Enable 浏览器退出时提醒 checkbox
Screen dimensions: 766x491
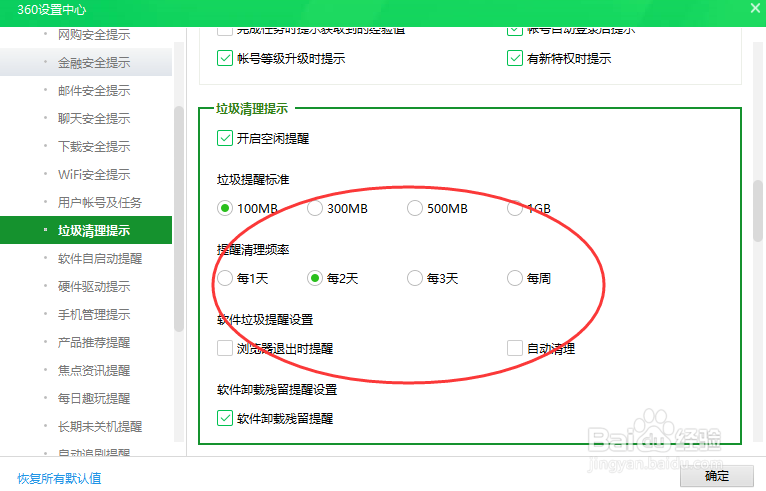pyautogui.click(x=225, y=348)
